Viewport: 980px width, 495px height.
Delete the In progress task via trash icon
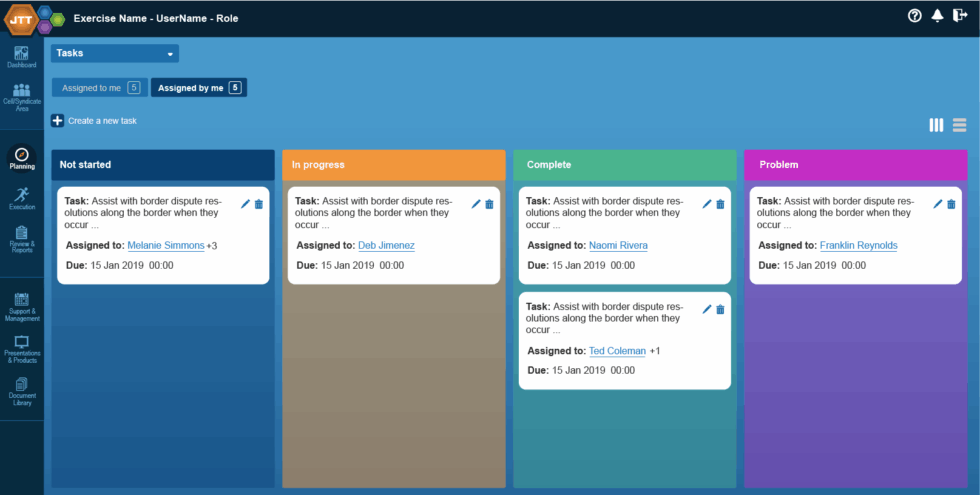point(490,204)
